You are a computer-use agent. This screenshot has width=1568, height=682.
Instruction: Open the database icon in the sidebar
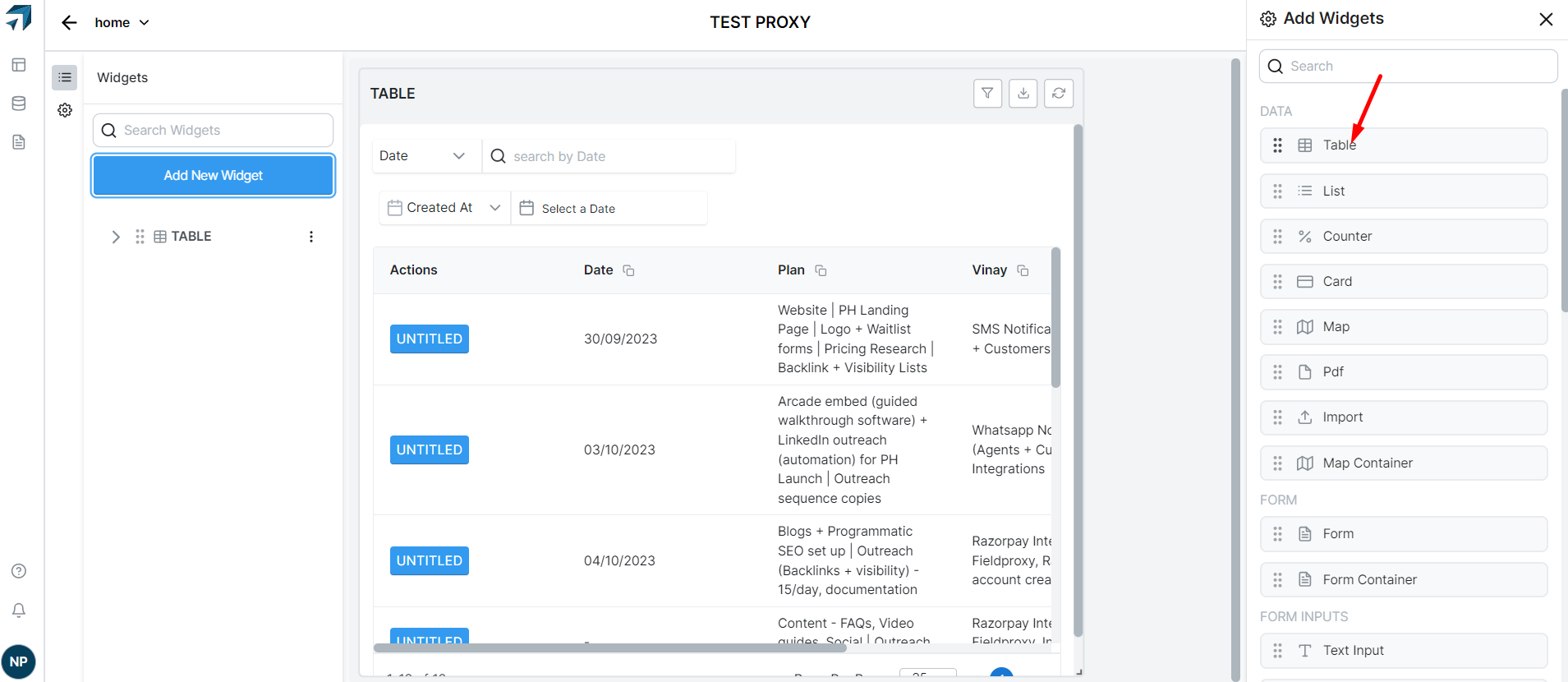[x=19, y=104]
